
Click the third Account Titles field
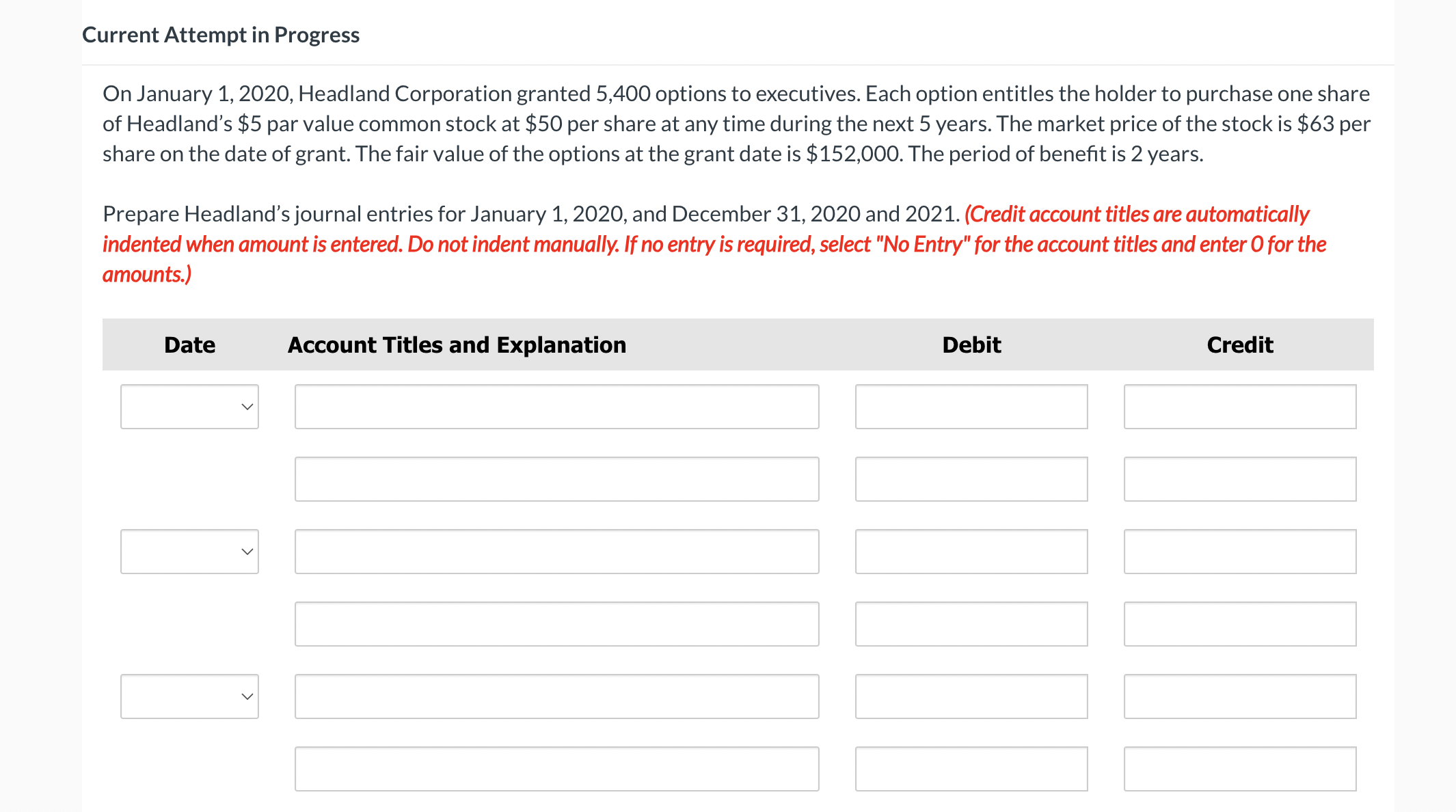[556, 552]
